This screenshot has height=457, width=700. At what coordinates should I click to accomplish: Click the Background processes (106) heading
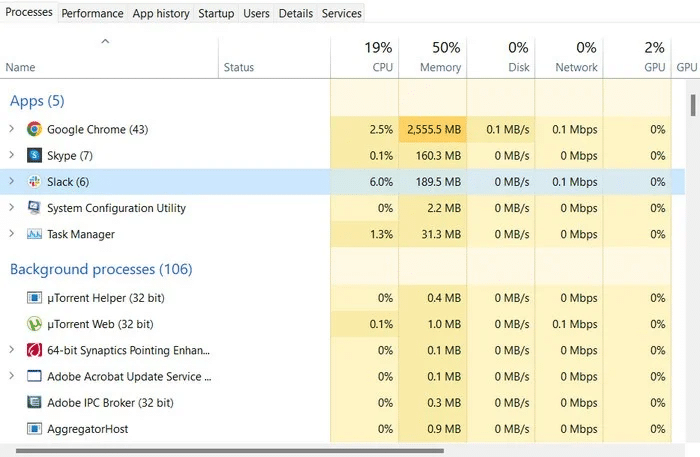pos(101,269)
